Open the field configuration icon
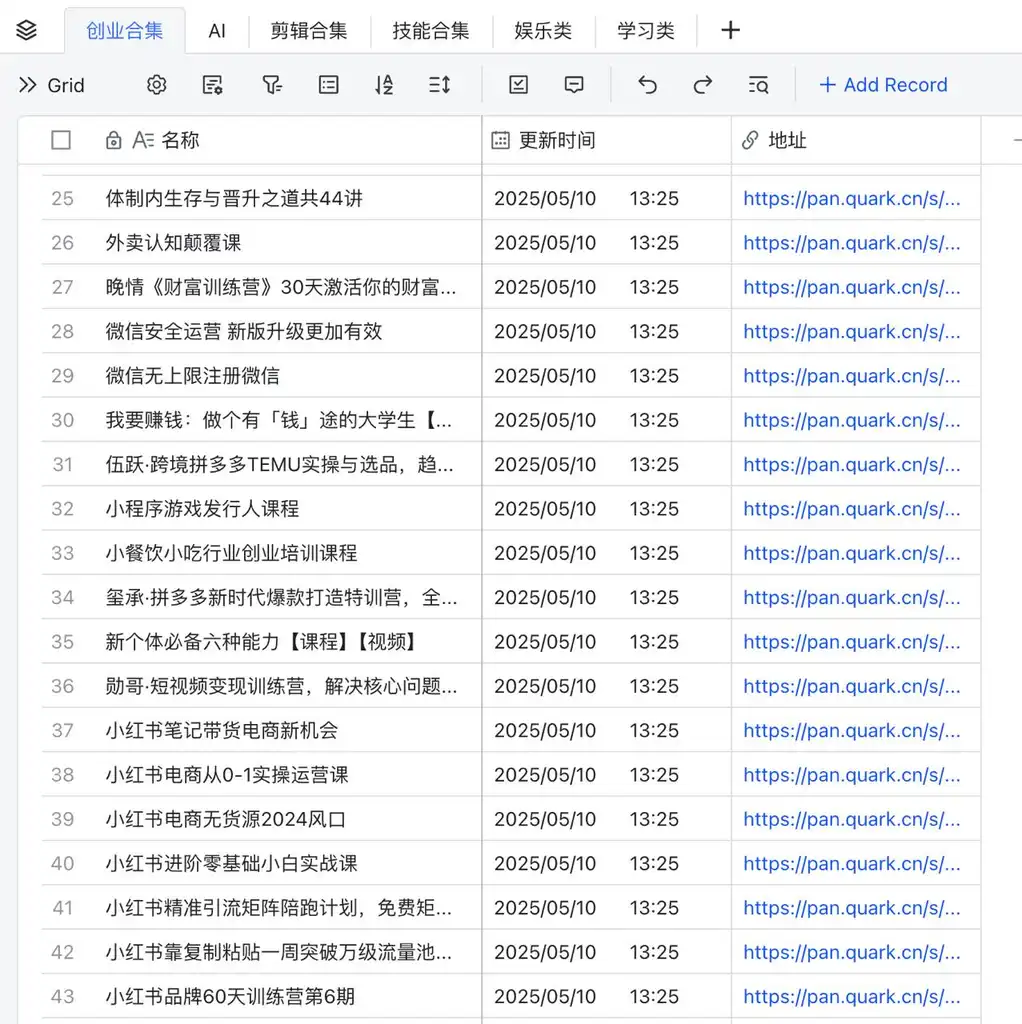The width and height of the screenshot is (1022, 1024). pyautogui.click(x=212, y=85)
